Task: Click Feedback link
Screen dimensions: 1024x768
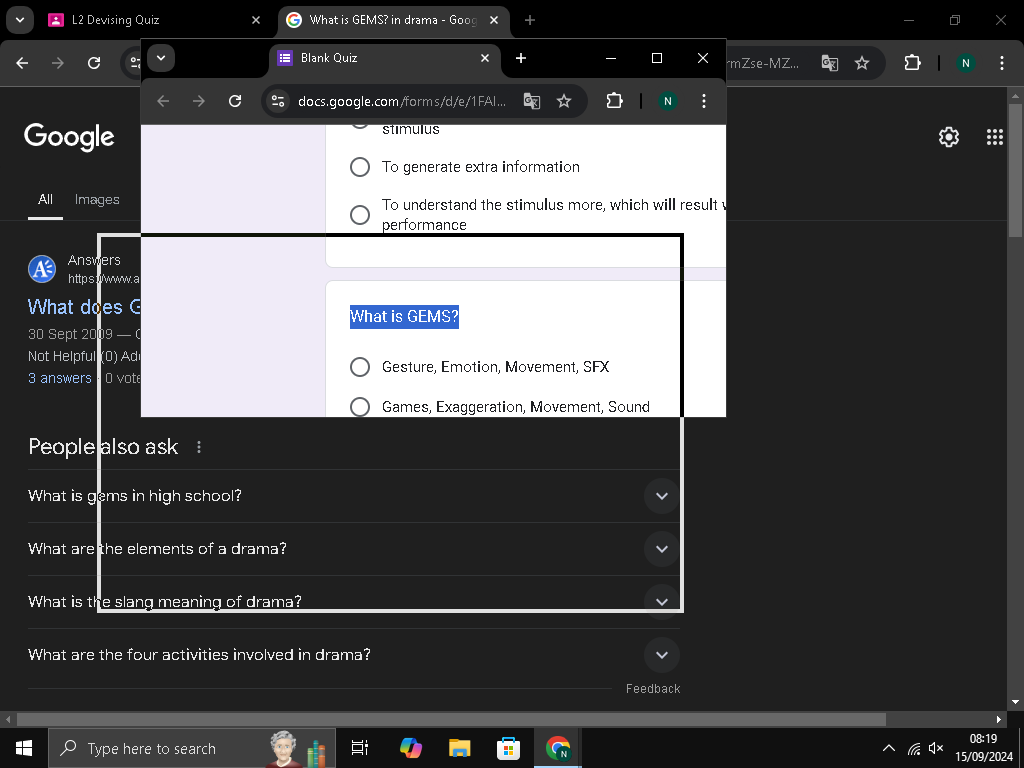Action: pyautogui.click(x=653, y=688)
